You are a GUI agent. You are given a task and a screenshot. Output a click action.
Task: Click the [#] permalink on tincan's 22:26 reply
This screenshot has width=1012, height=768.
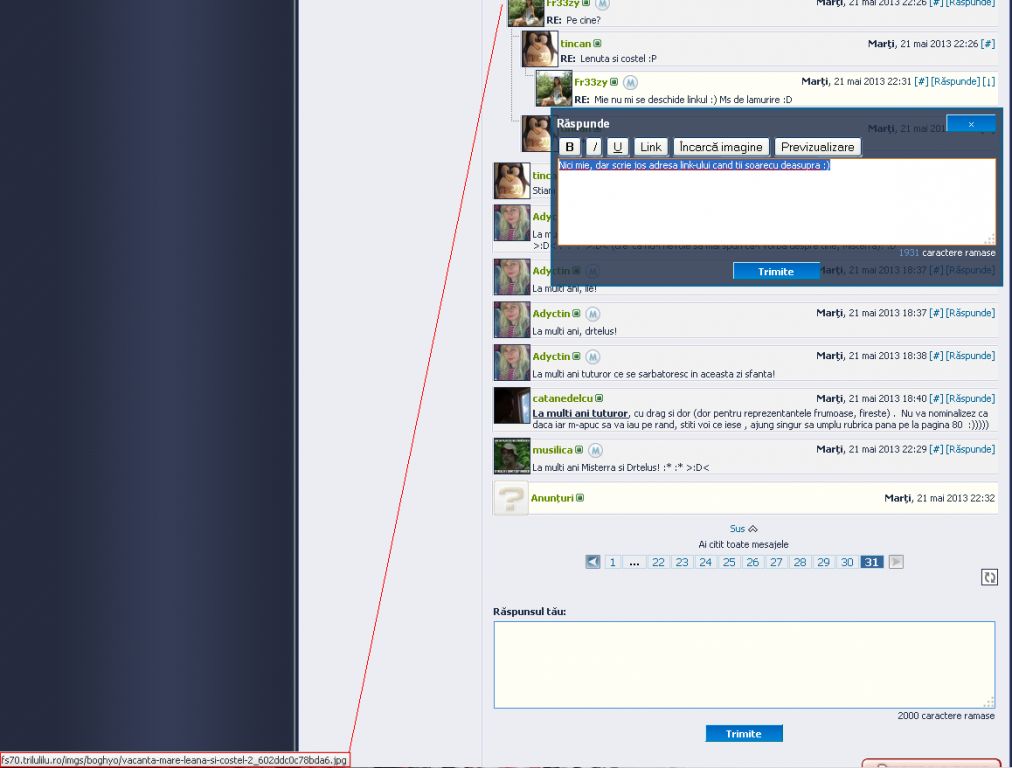tap(987, 44)
